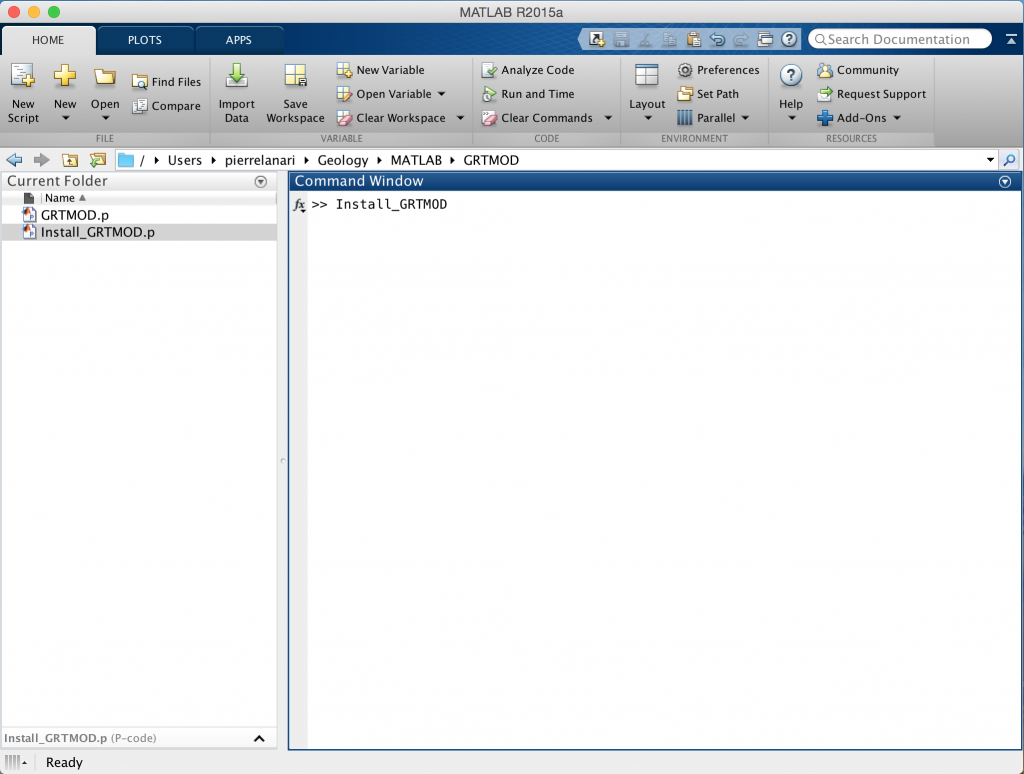
Task: Open the Layout menu
Action: tap(647, 93)
